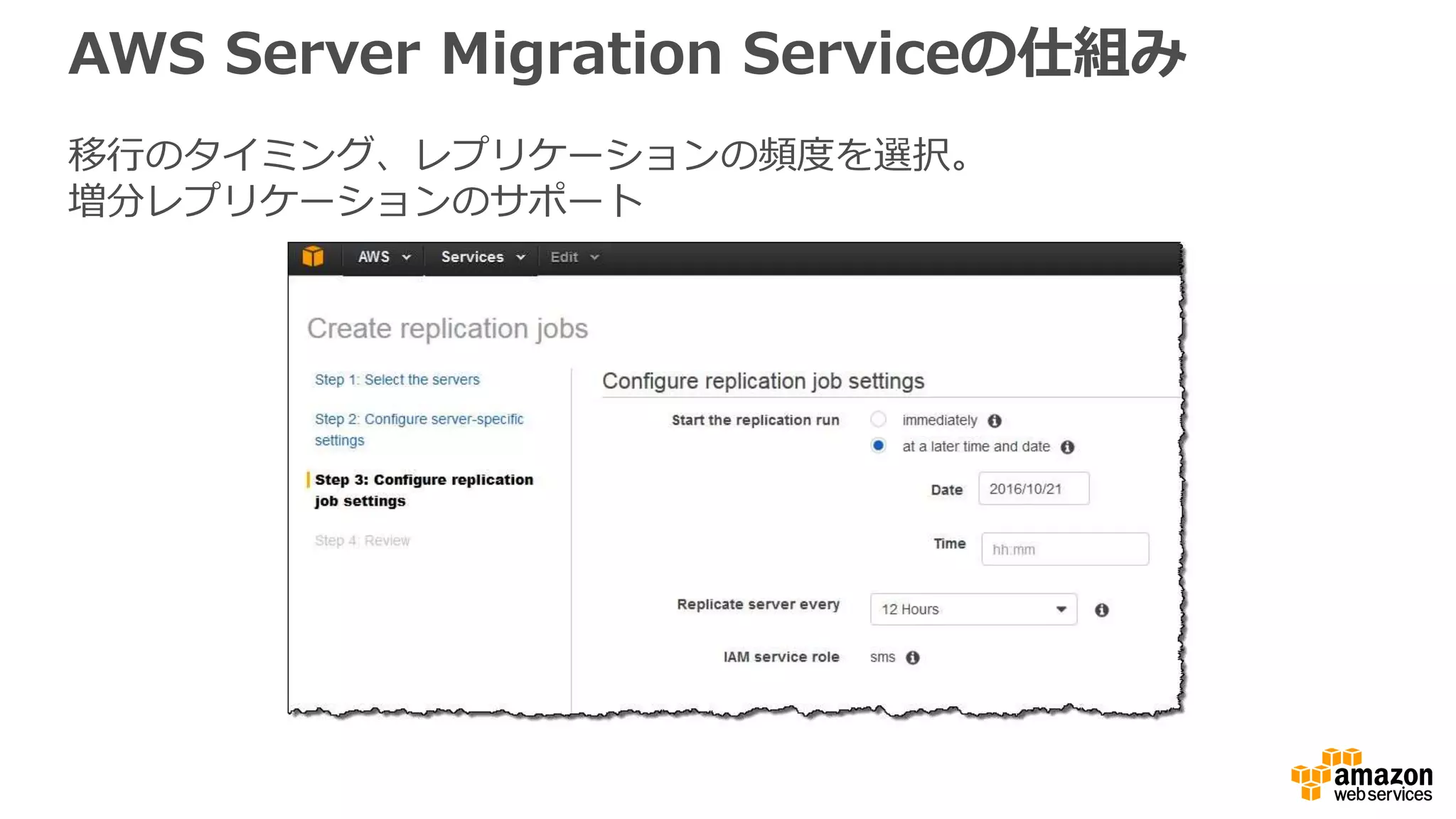This screenshot has width=1456, height=819.
Task: Click the Date field showing 2016/10/21
Action: point(1034,489)
